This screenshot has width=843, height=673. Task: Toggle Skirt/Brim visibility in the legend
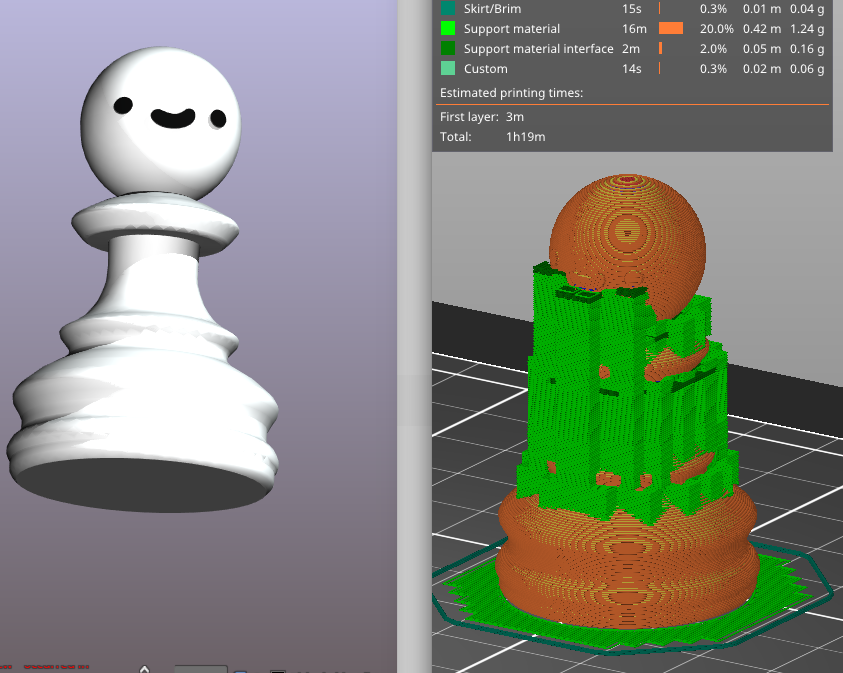[x=492, y=9]
